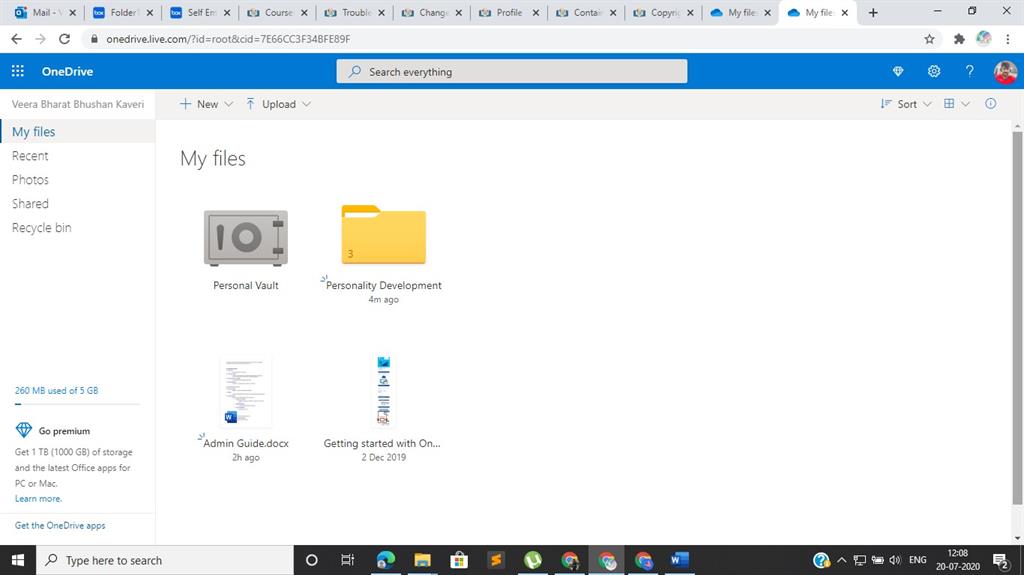Open Photos section
Screen dimensions: 1024x575
[30, 180]
